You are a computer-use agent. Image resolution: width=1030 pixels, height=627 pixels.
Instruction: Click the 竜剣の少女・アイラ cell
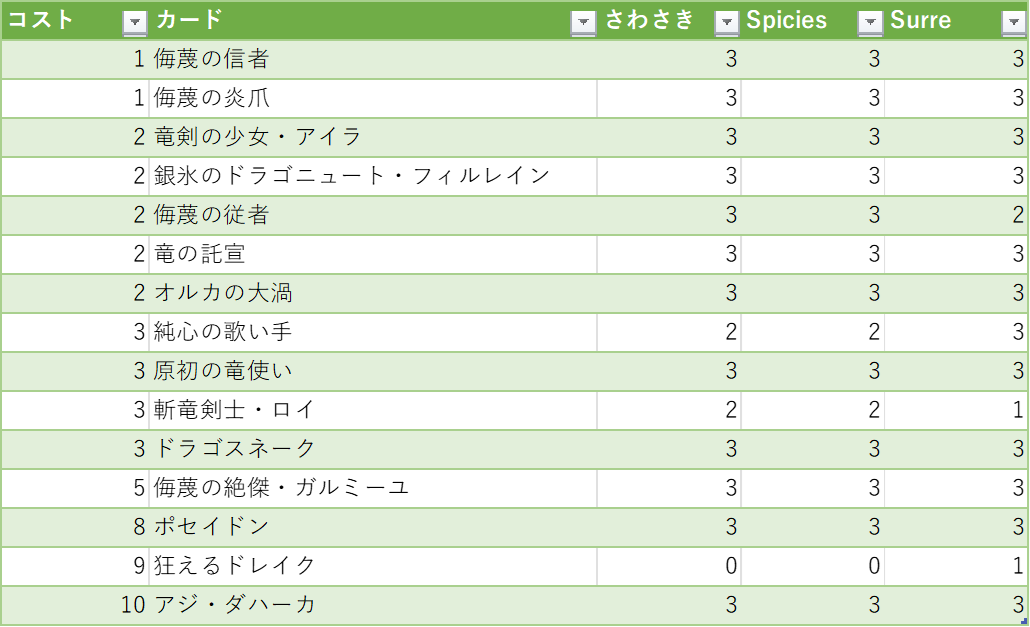coord(373,137)
